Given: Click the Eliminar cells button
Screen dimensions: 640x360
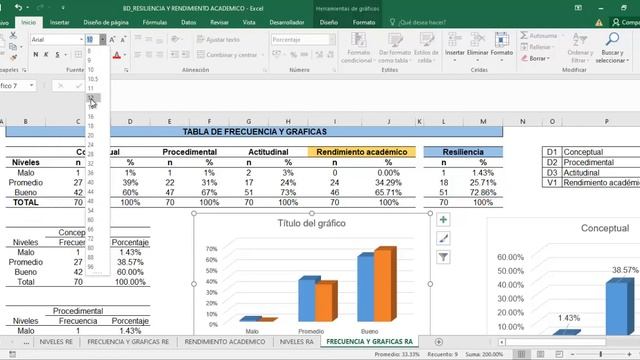Looking at the screenshot, I should [x=478, y=47].
